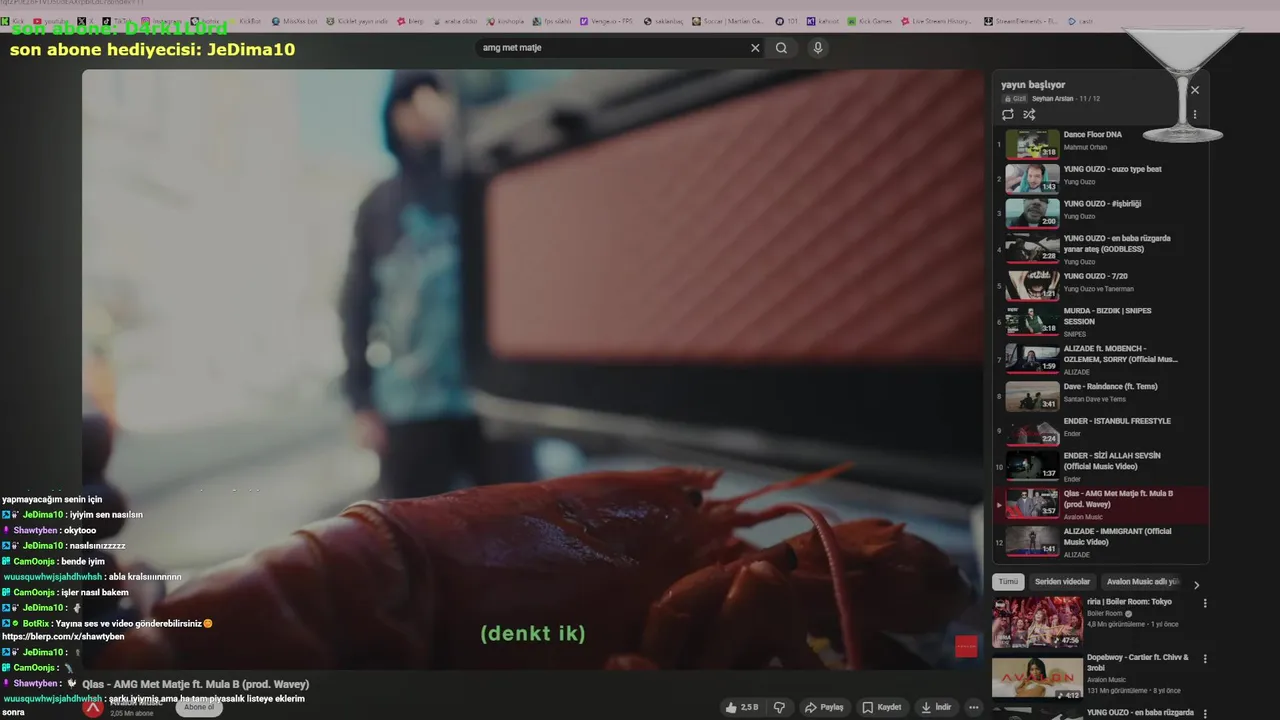Play 'YUNG OUZO - ouzo type beat' from the playlist
This screenshot has width=1280, height=720.
click(x=1100, y=179)
